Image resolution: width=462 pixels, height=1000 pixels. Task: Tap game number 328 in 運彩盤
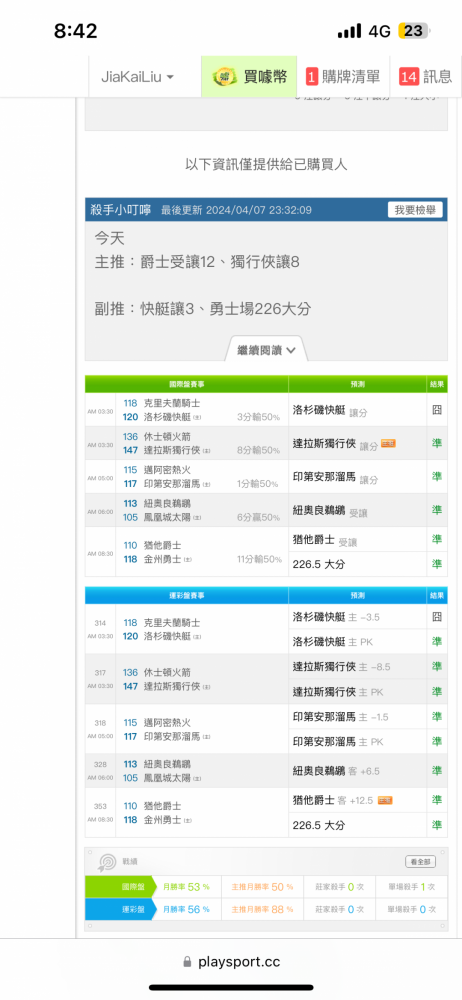coord(100,764)
